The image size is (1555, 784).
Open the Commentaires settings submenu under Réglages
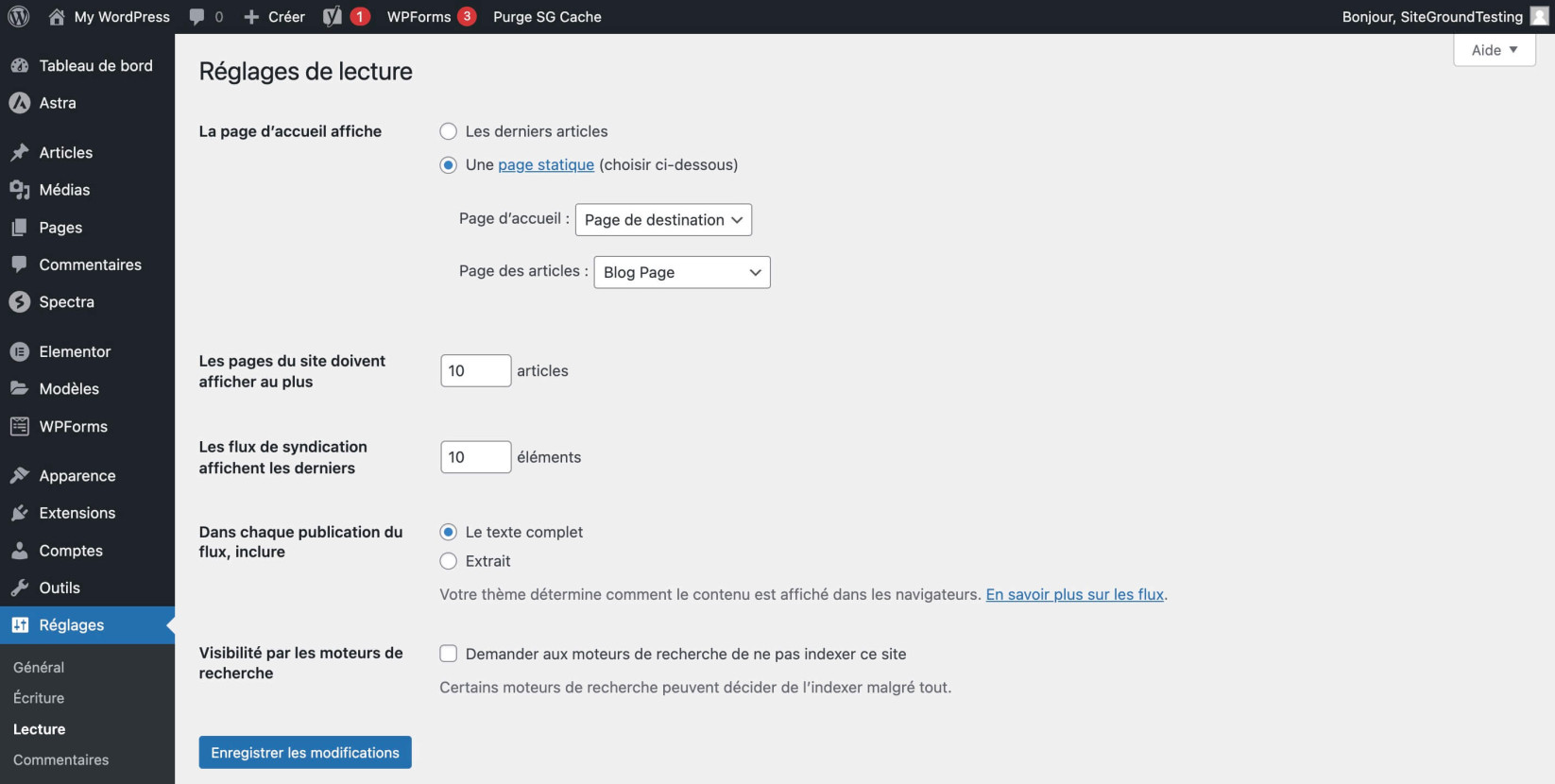61,760
